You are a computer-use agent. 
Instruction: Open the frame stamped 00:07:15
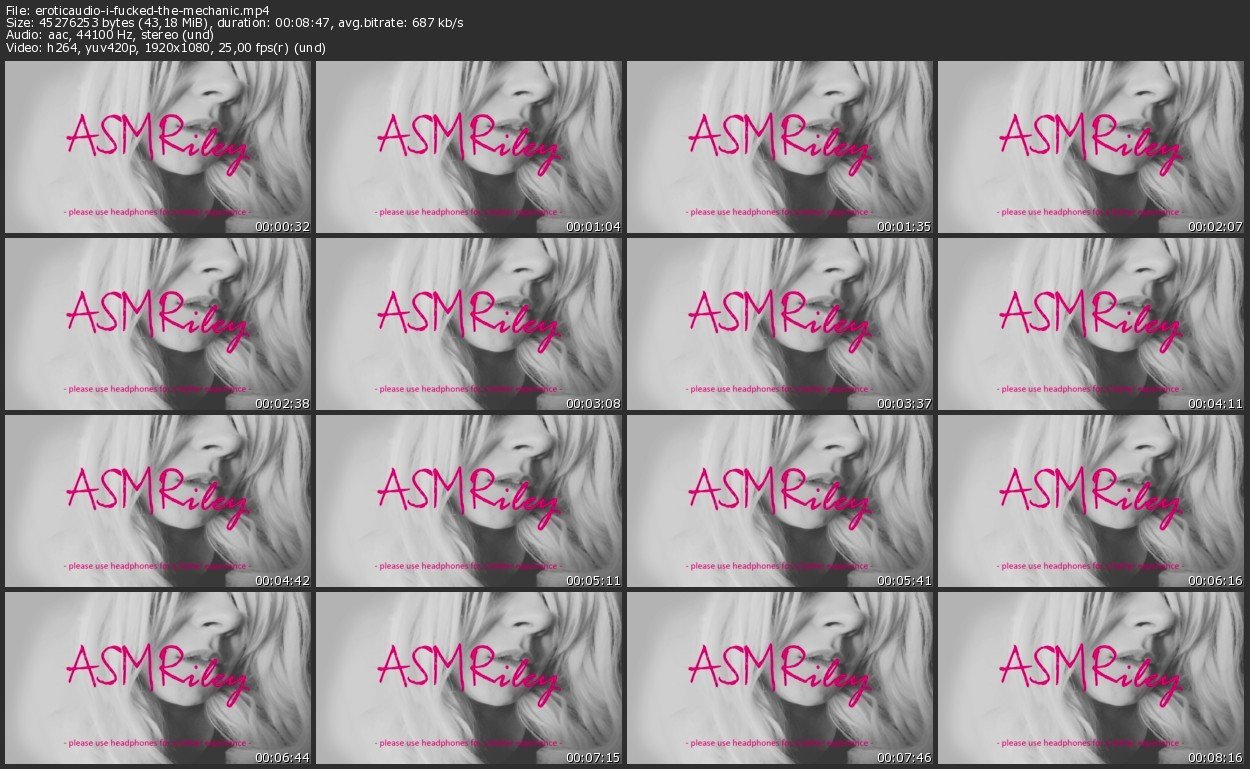pyautogui.click(x=469, y=678)
